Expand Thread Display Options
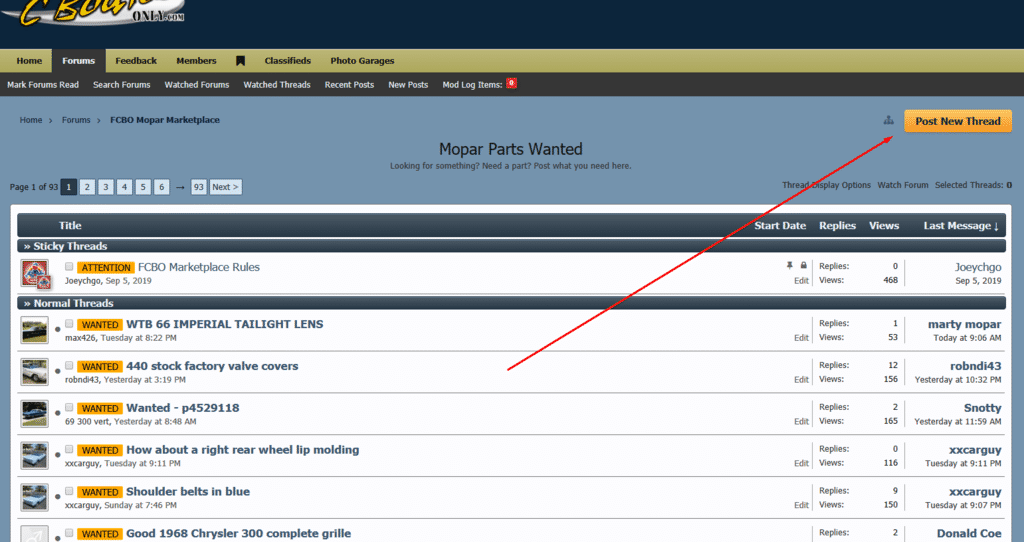1024x542 pixels. click(x=826, y=185)
